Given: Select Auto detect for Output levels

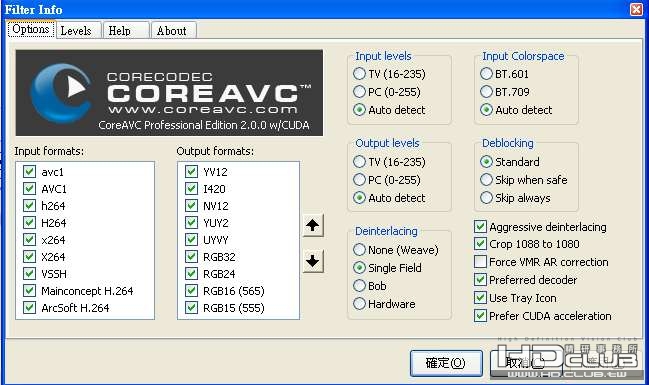Looking at the screenshot, I should click(359, 198).
